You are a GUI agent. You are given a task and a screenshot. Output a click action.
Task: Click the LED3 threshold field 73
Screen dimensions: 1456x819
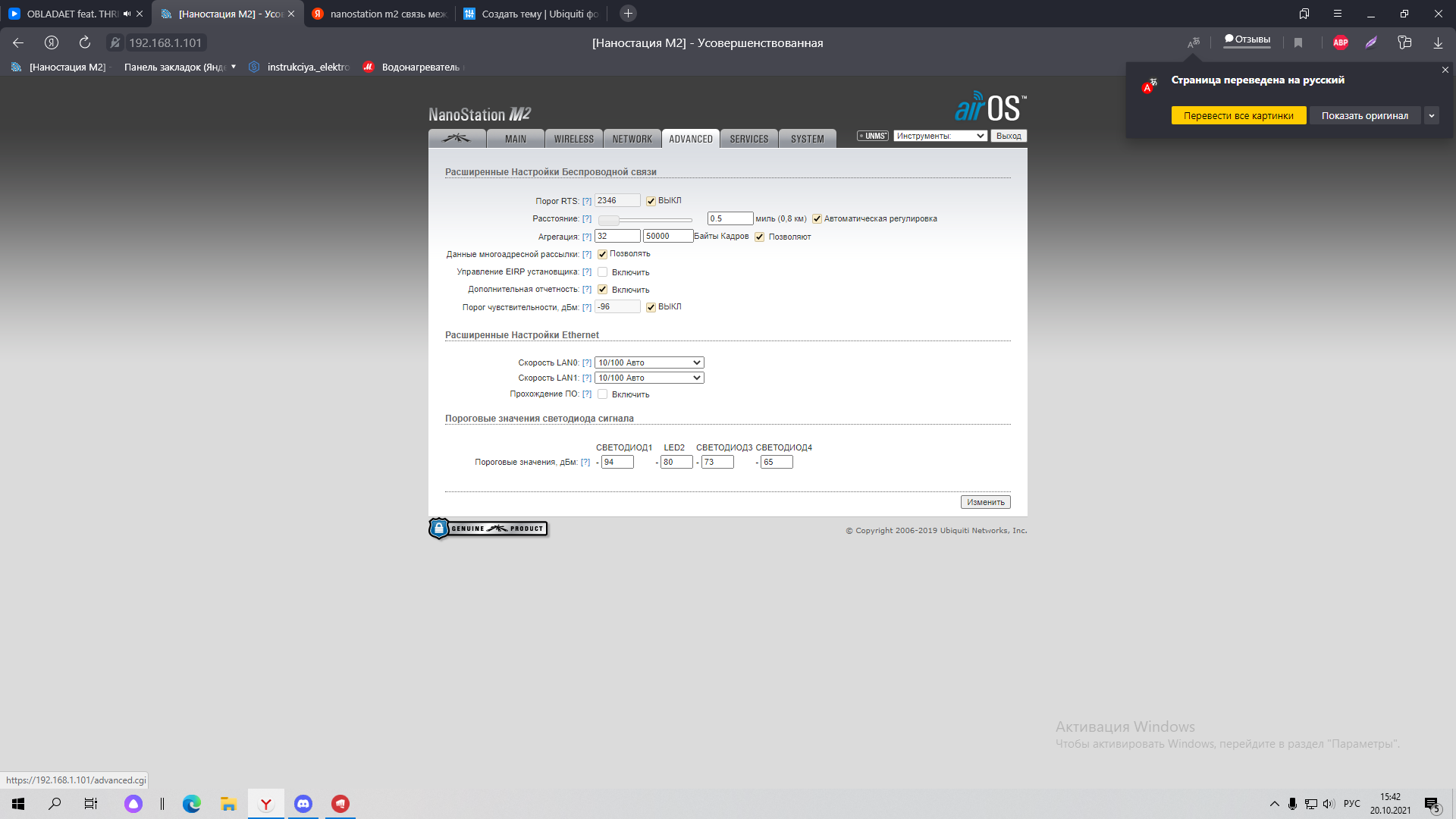point(717,462)
